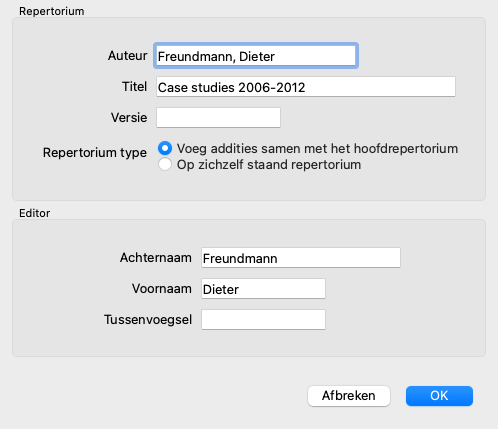498x429 pixels.
Task: Focus the Achternaam field containing Freundmann
Action: pyautogui.click(x=301, y=258)
